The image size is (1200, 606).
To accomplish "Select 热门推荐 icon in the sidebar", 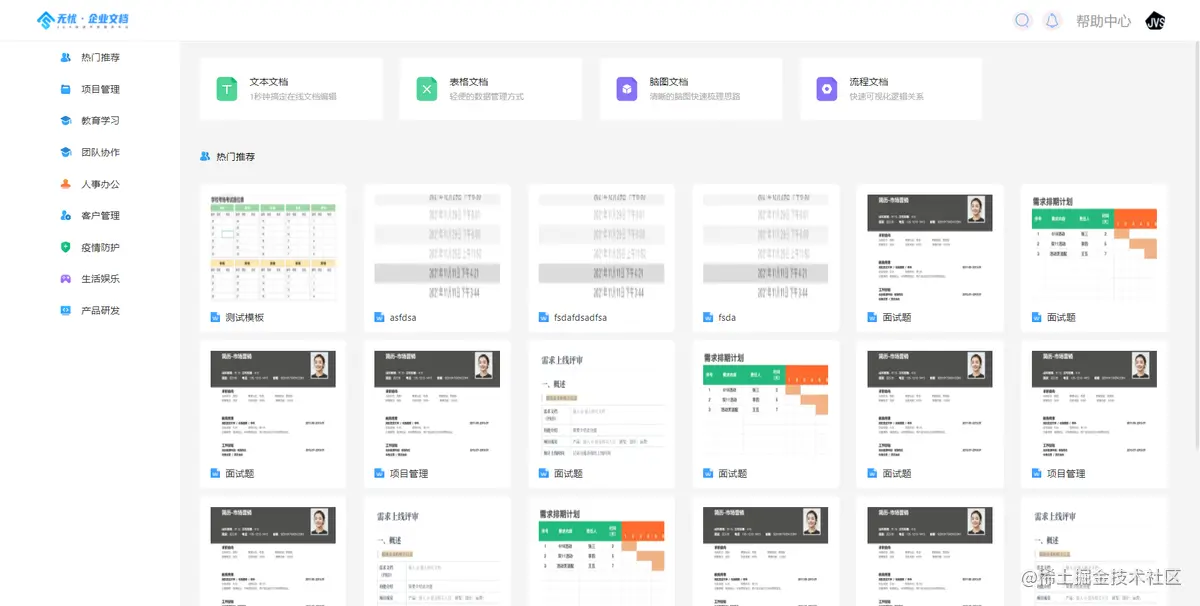I will pyautogui.click(x=66, y=58).
